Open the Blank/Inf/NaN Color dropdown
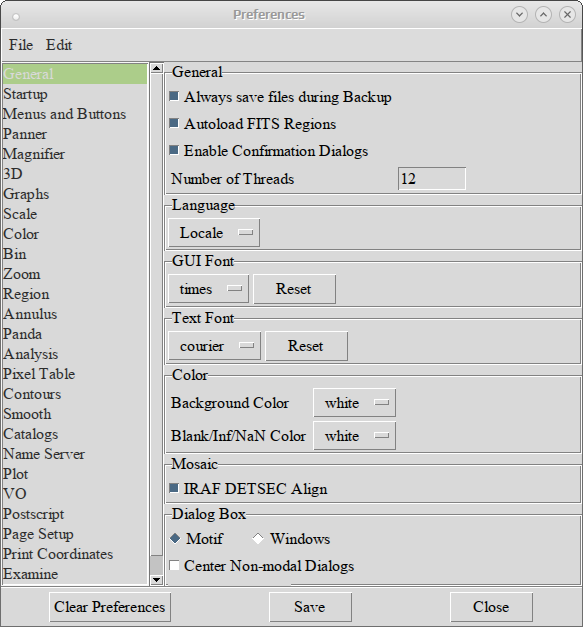Screen dimensions: 583x627 [x=355, y=436]
